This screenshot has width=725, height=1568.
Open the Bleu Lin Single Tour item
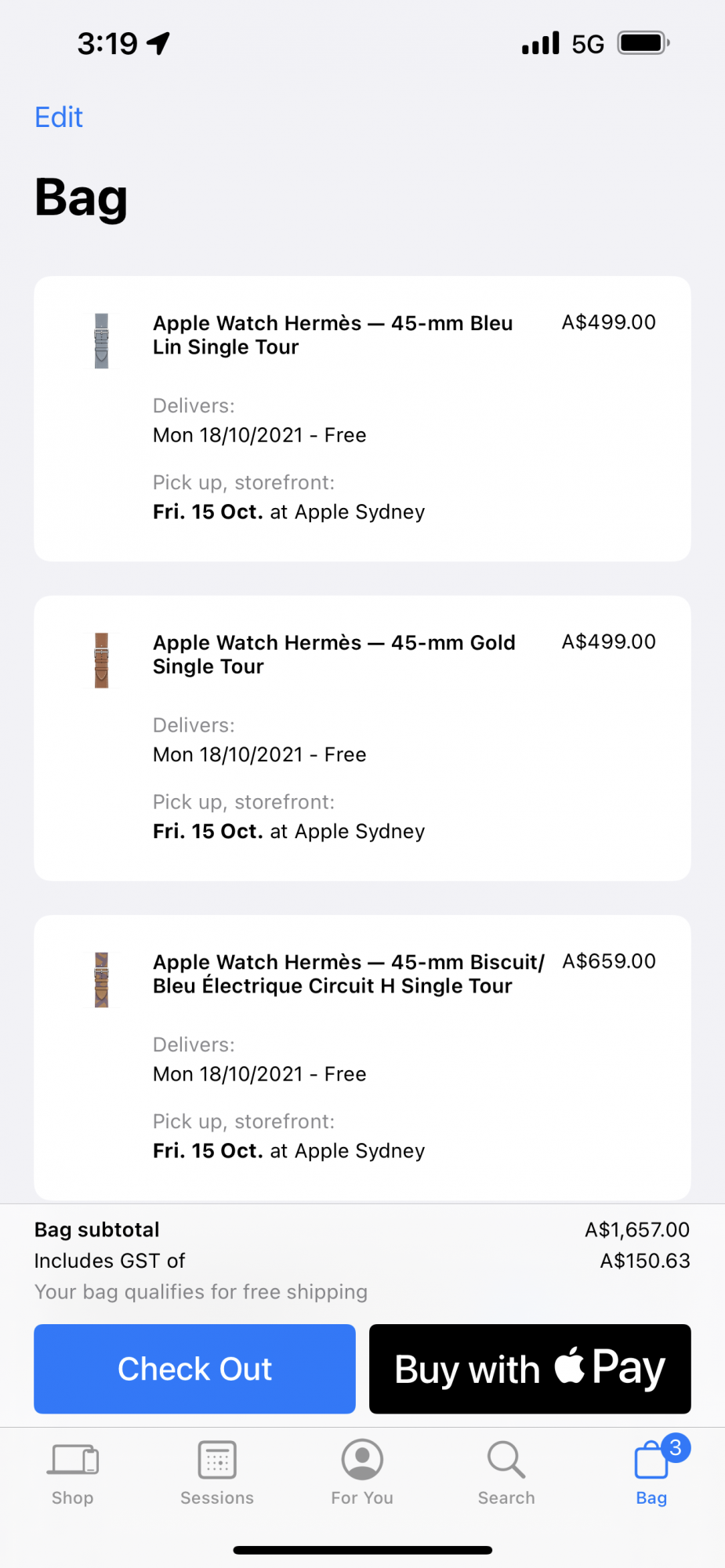332,335
